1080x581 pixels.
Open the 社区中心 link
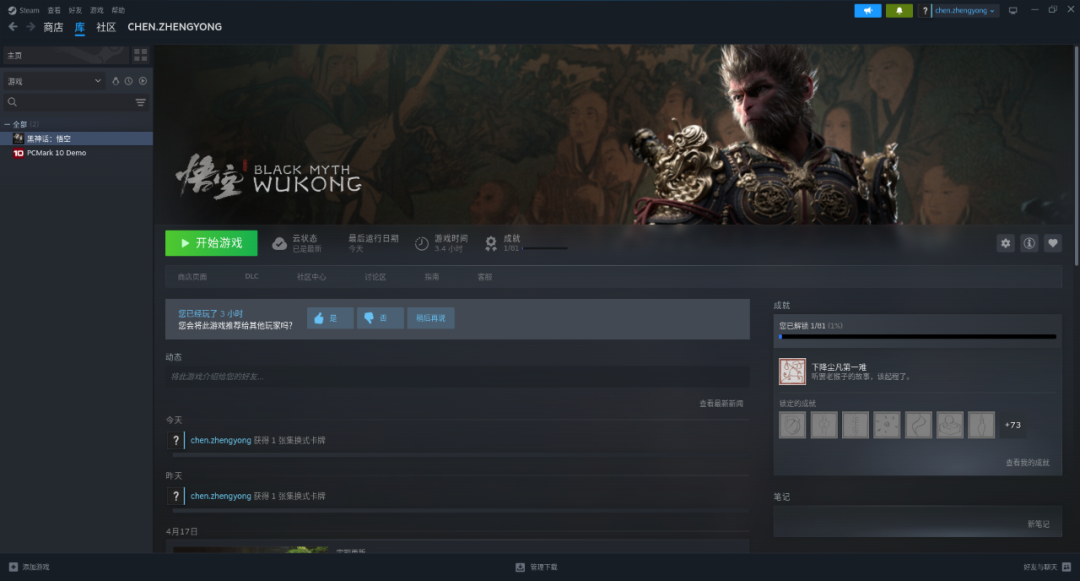(x=311, y=277)
